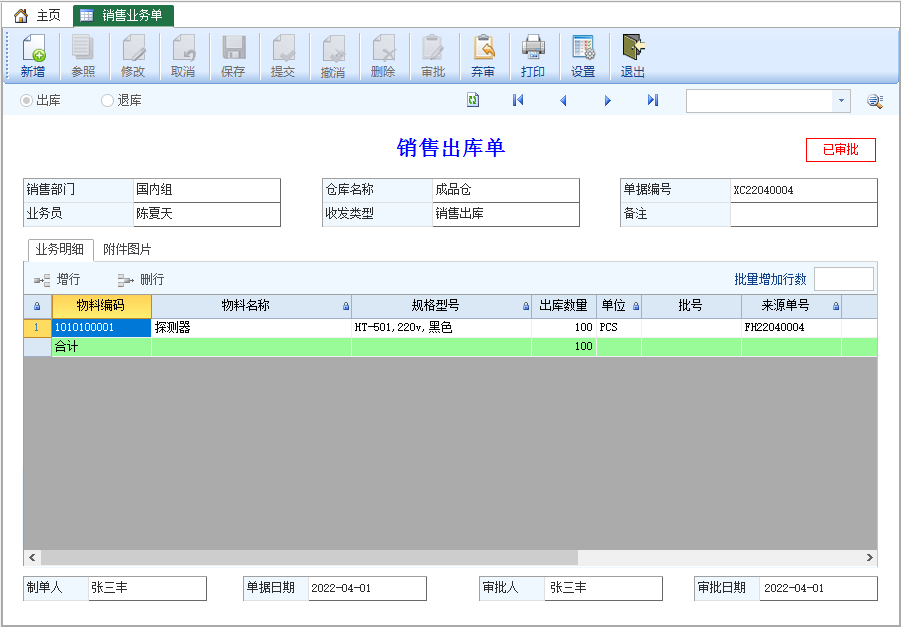Image resolution: width=901 pixels, height=627 pixels.
Task: Click the 单位 column header
Action: pyautogui.click(x=619, y=306)
